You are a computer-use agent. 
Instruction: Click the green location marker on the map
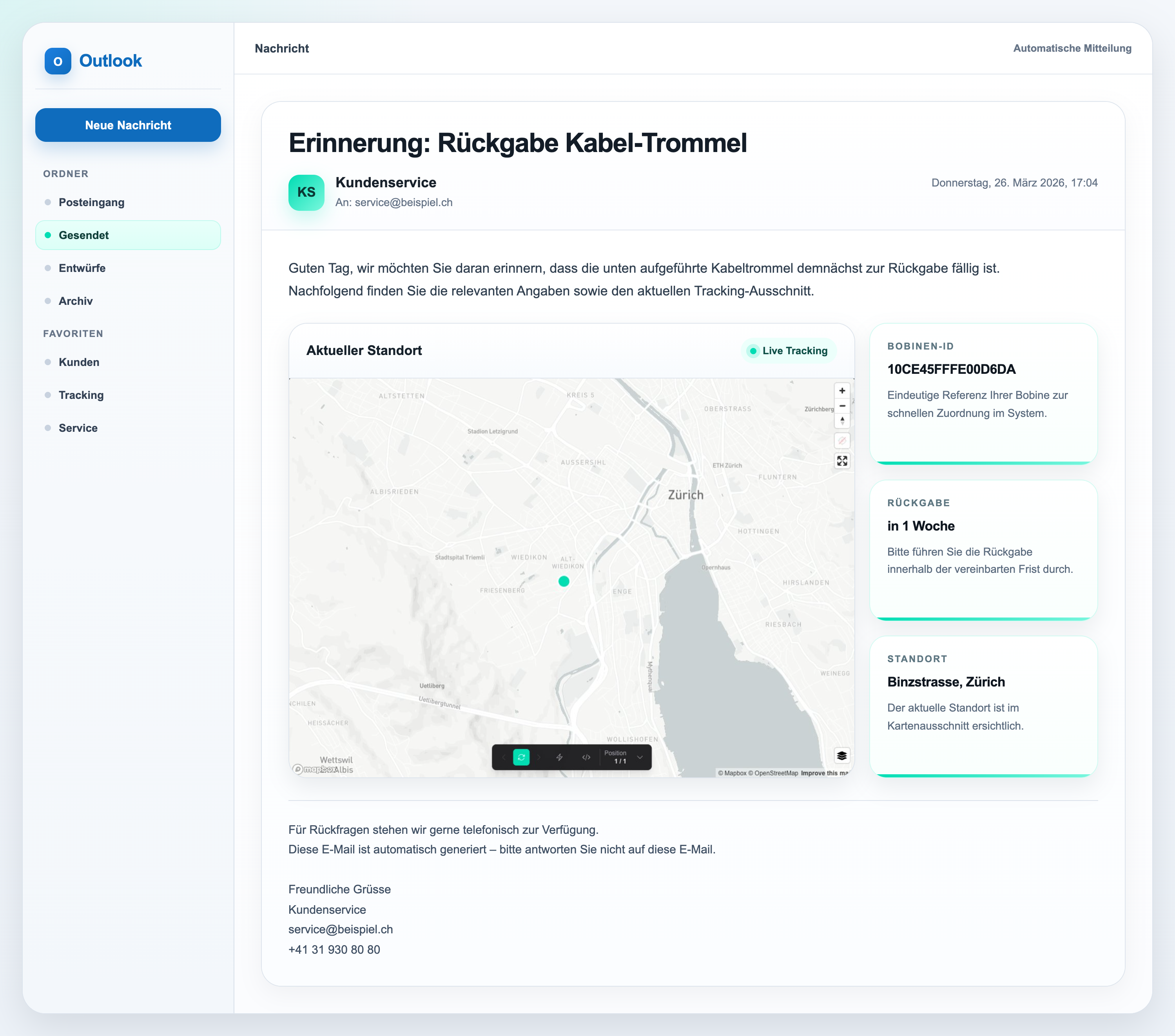pyautogui.click(x=563, y=581)
